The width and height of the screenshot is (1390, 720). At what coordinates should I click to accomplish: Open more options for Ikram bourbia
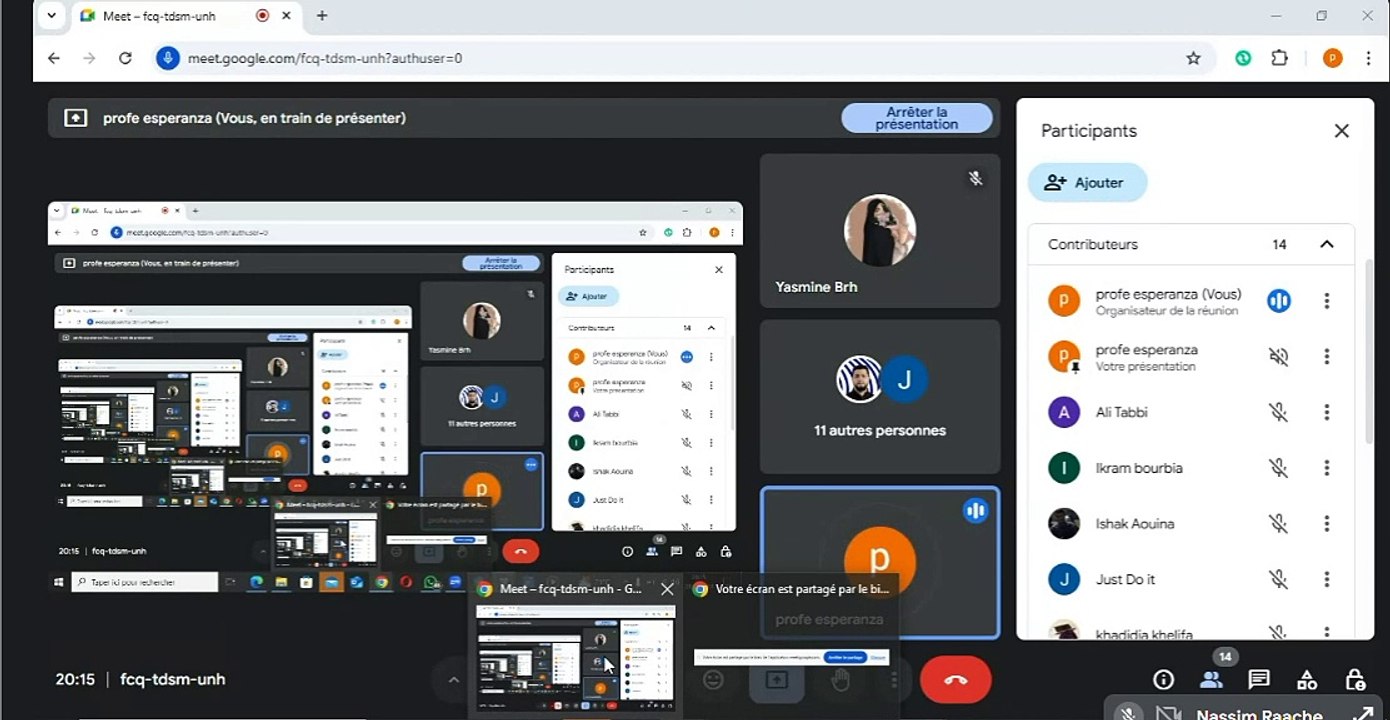pos(1327,468)
